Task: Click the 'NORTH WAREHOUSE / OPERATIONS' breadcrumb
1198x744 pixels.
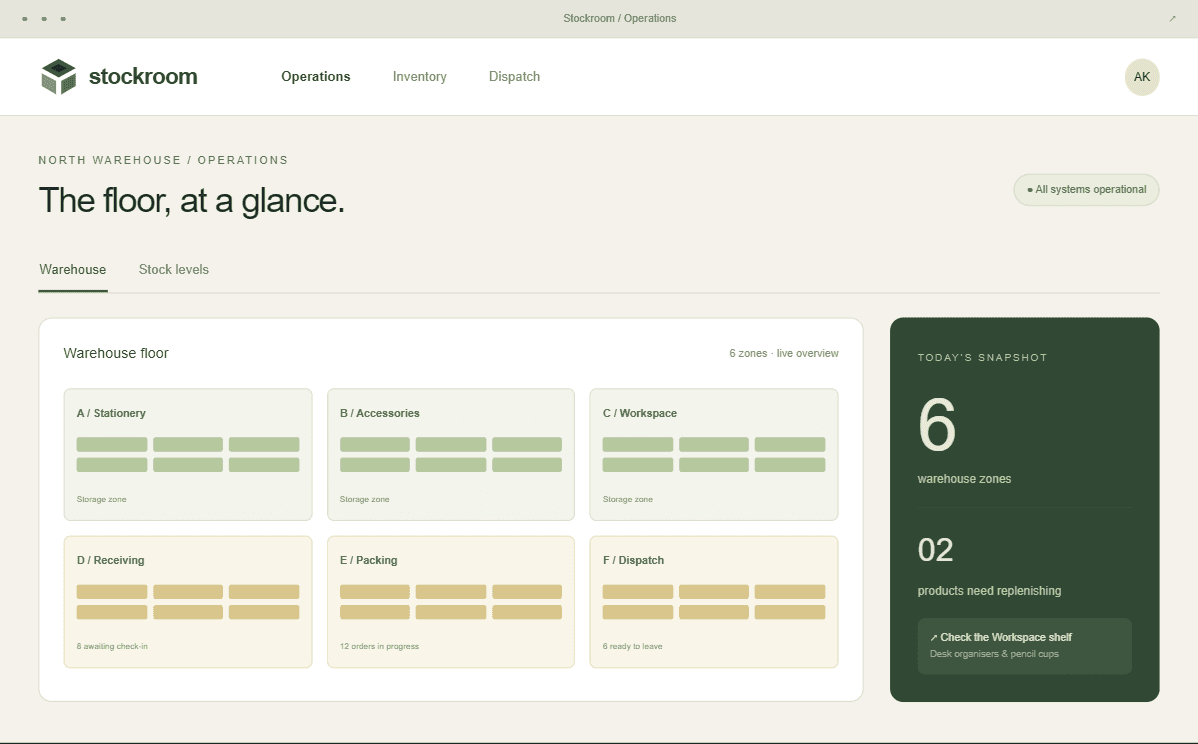Action: (164, 160)
